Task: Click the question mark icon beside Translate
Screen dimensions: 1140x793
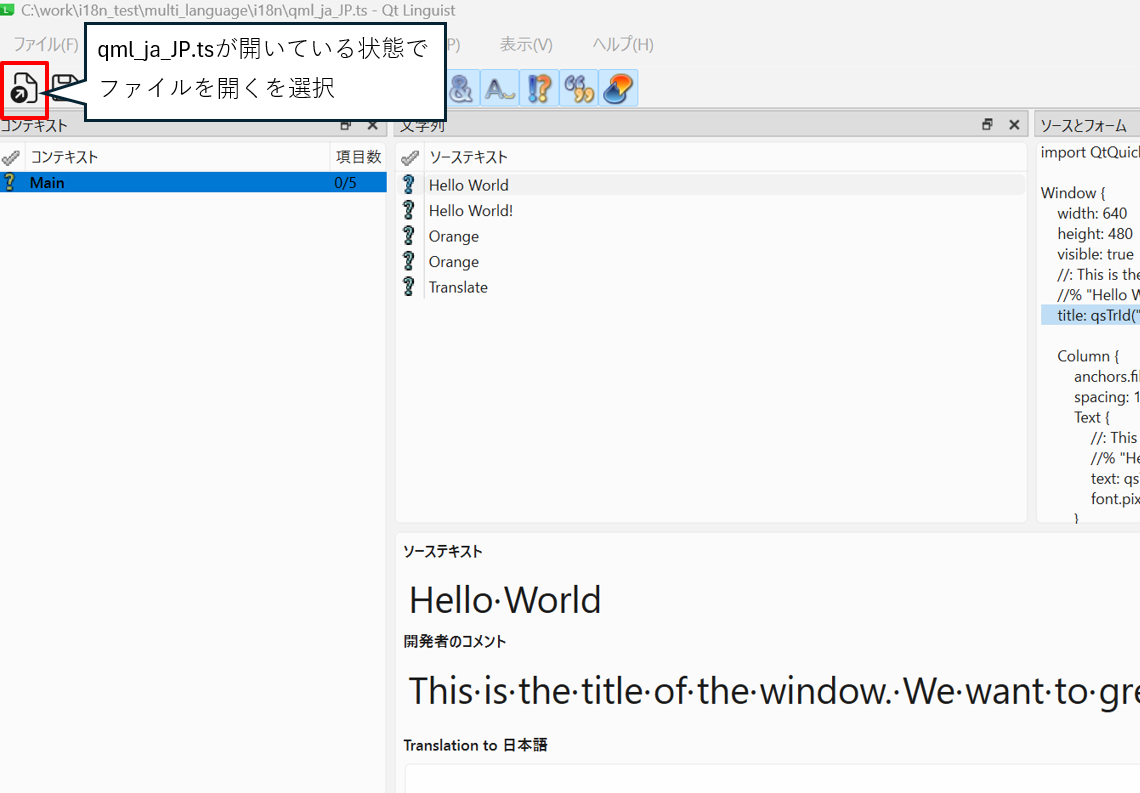Action: pos(408,287)
